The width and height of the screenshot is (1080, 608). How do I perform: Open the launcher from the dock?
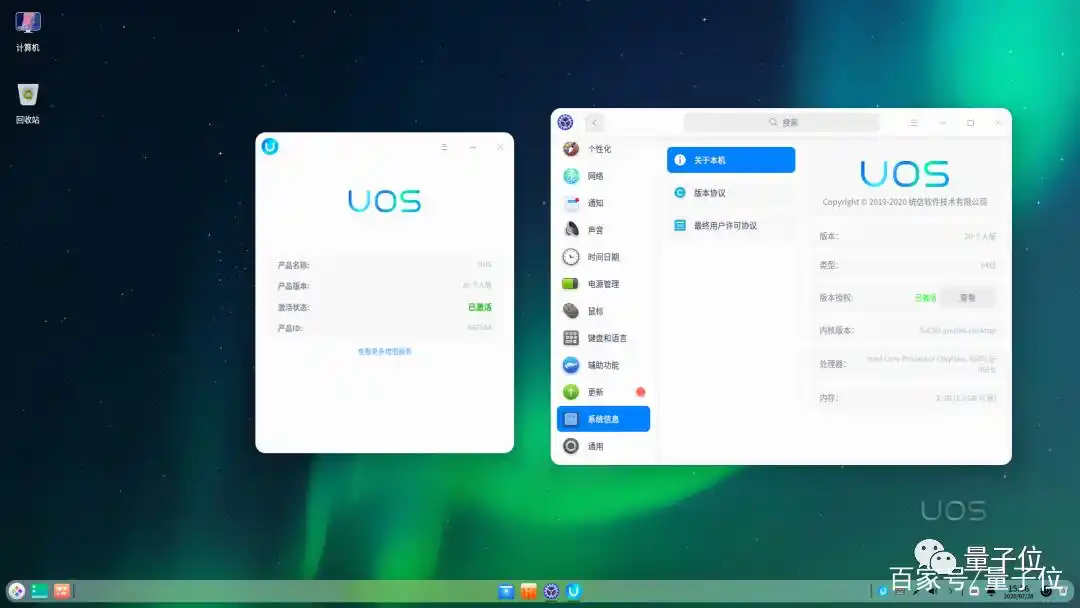[17, 591]
